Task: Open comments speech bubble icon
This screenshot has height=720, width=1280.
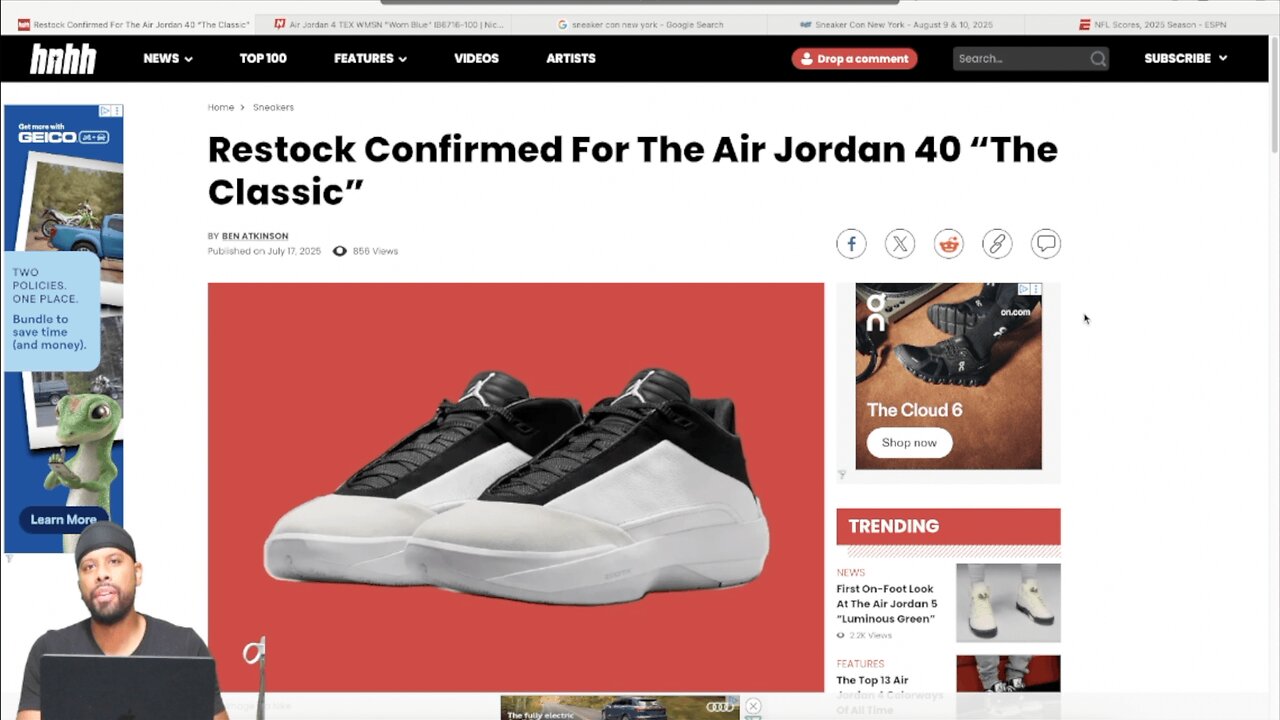Action: tap(1046, 243)
